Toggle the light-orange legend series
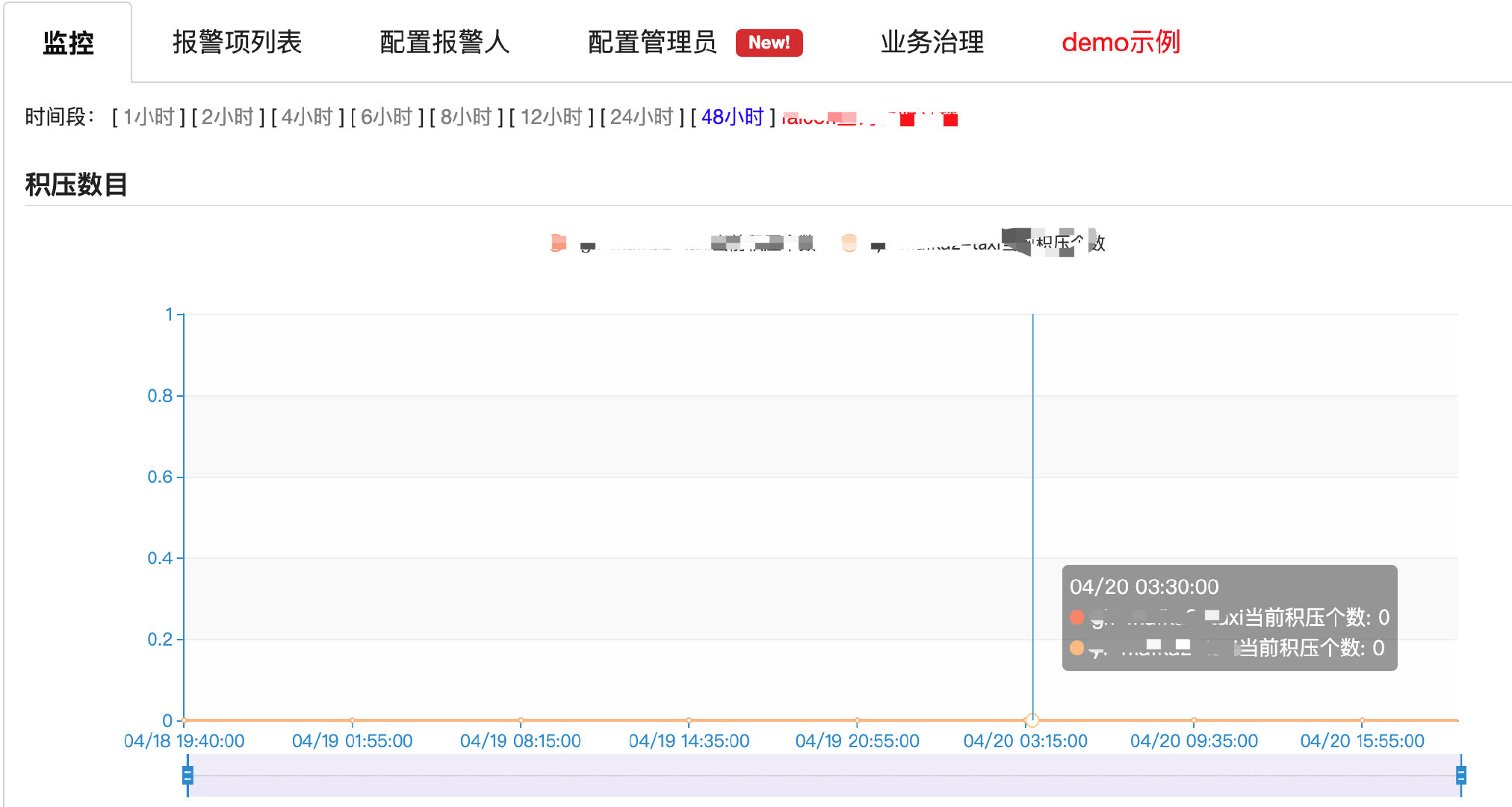The image size is (1512, 807). coord(973,243)
